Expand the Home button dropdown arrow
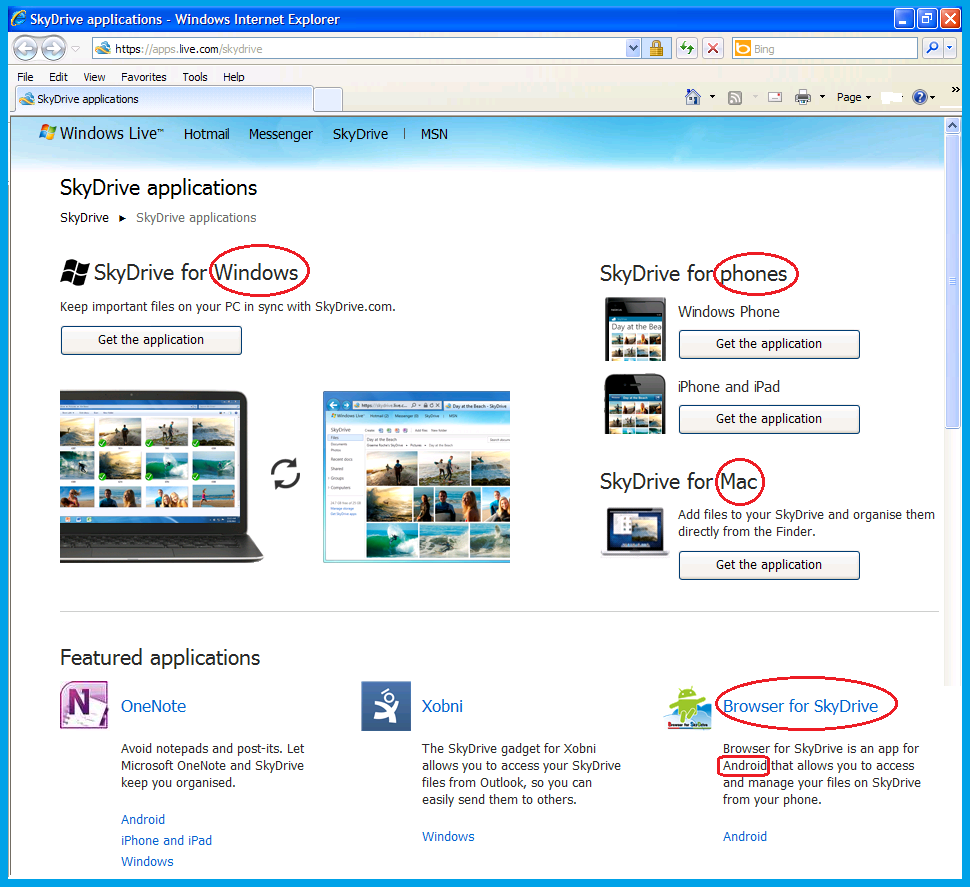 [712, 97]
